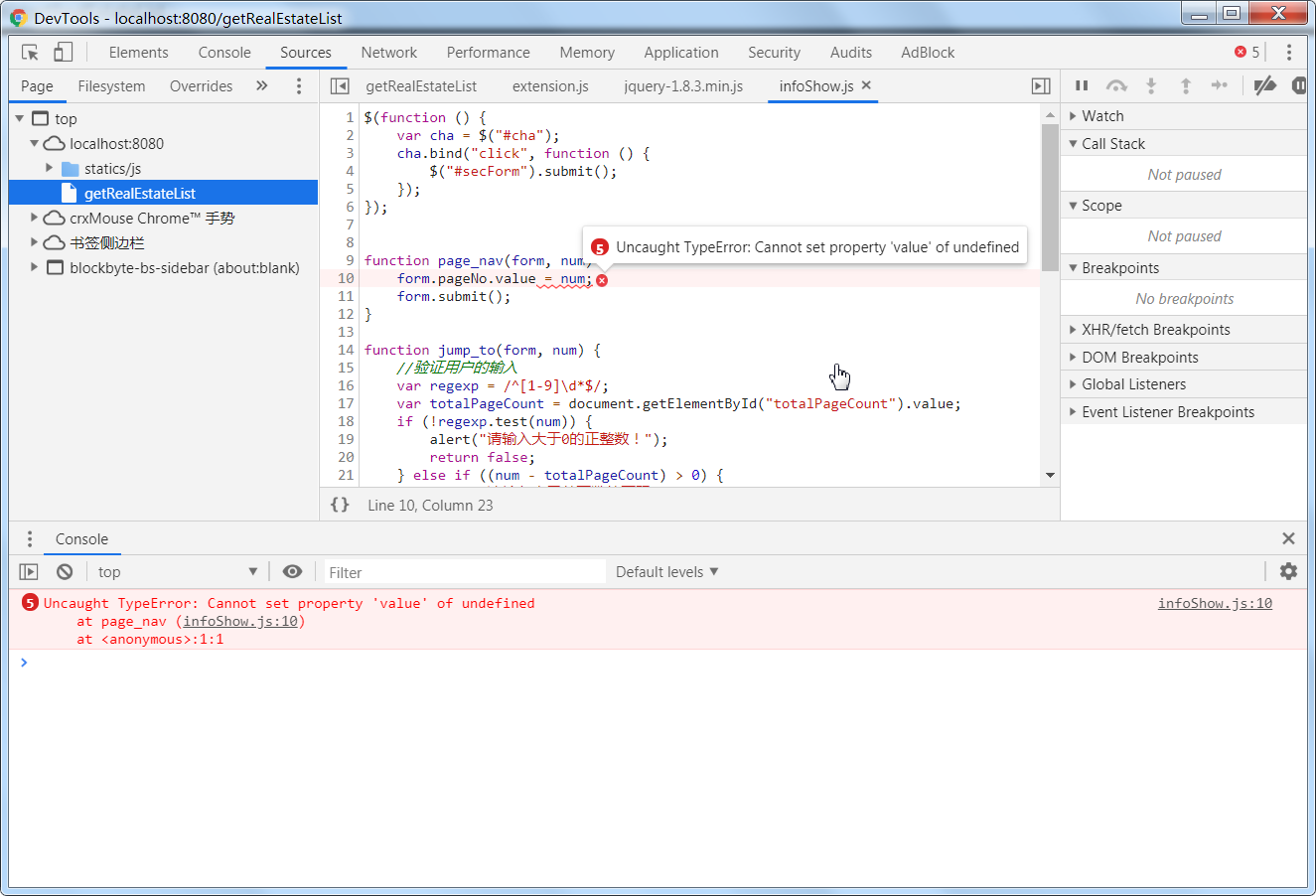
Task: Pause script execution in debugger
Action: (x=1082, y=86)
